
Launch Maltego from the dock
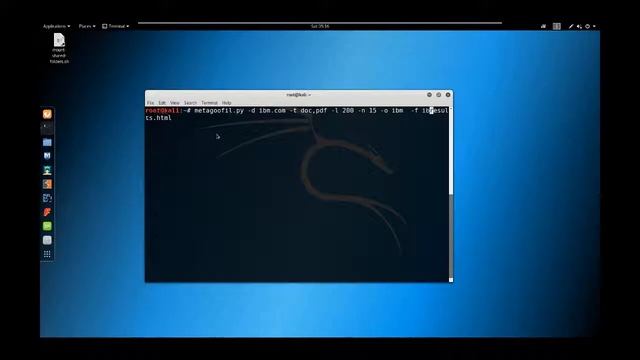click(47, 198)
